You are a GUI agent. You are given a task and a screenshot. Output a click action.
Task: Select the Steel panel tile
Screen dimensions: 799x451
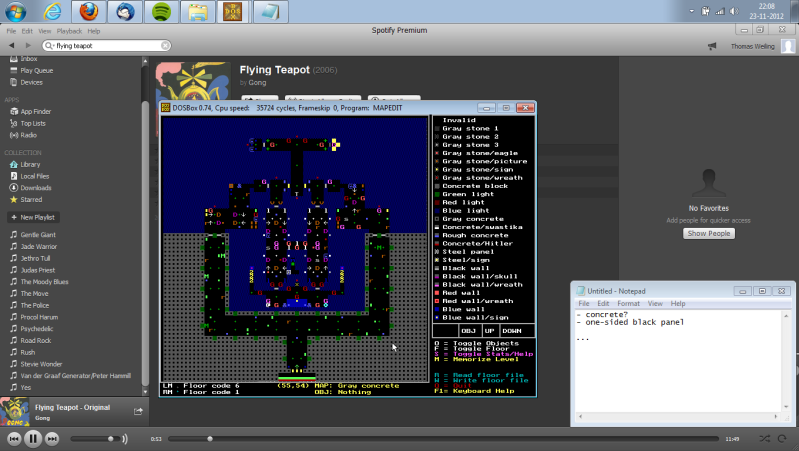click(x=468, y=251)
